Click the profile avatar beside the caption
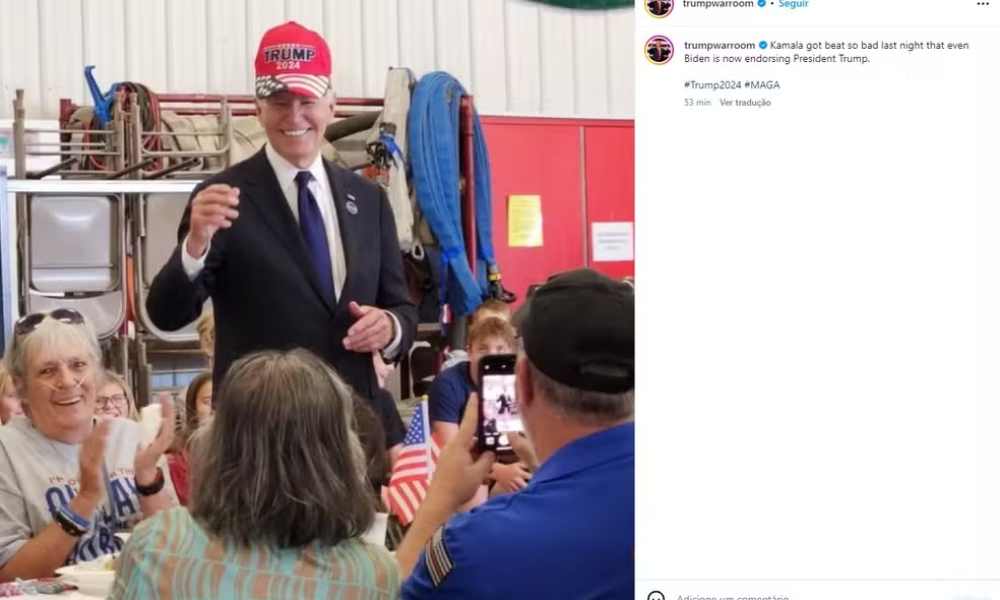Screen dimensions: 1000x600 coord(659,50)
